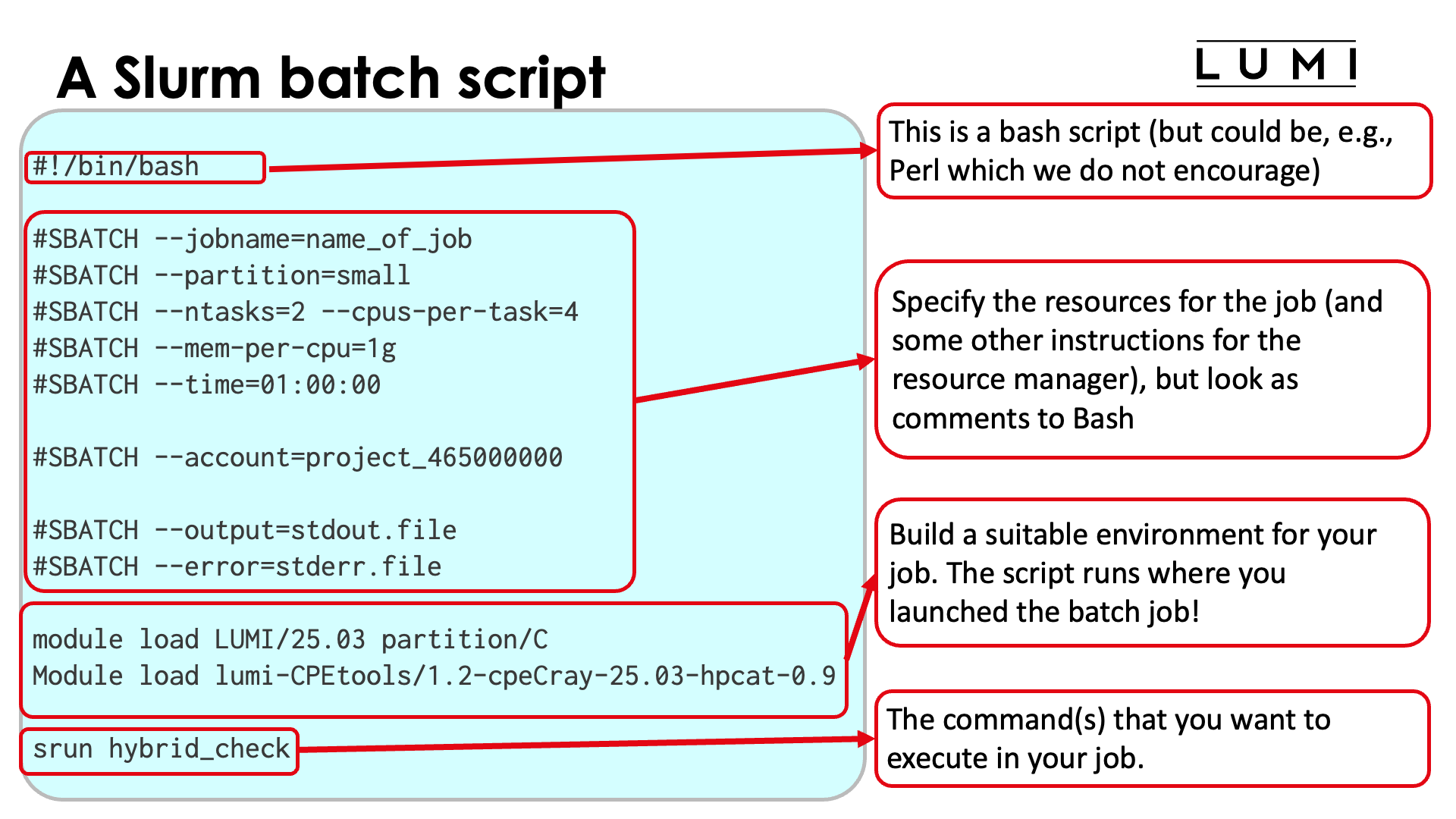Click the suitable environment callout box

(x=1153, y=573)
